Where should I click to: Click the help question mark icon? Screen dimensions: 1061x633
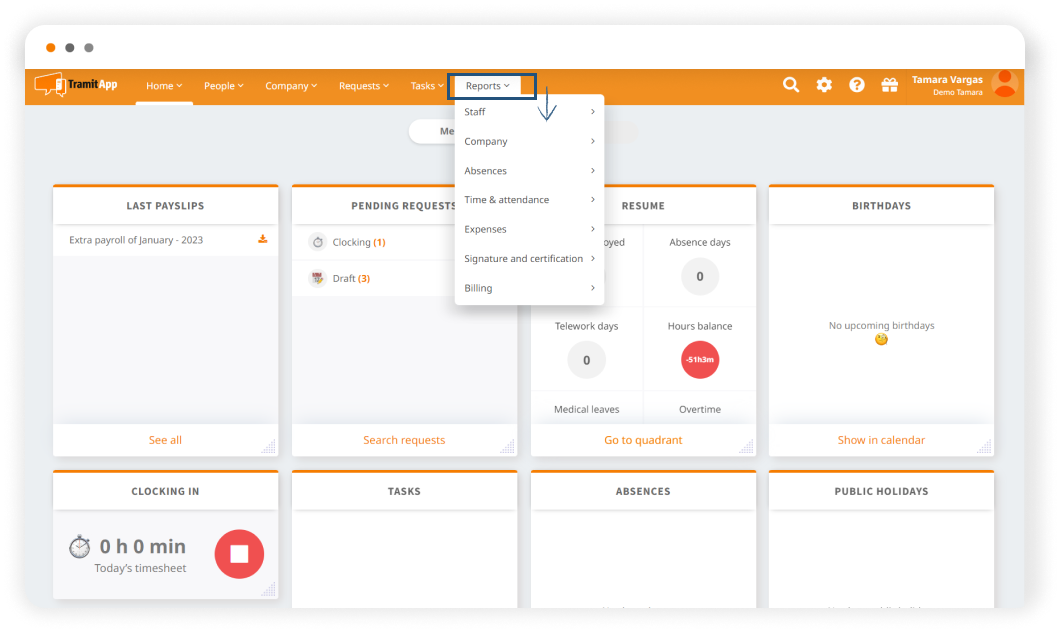tap(857, 85)
